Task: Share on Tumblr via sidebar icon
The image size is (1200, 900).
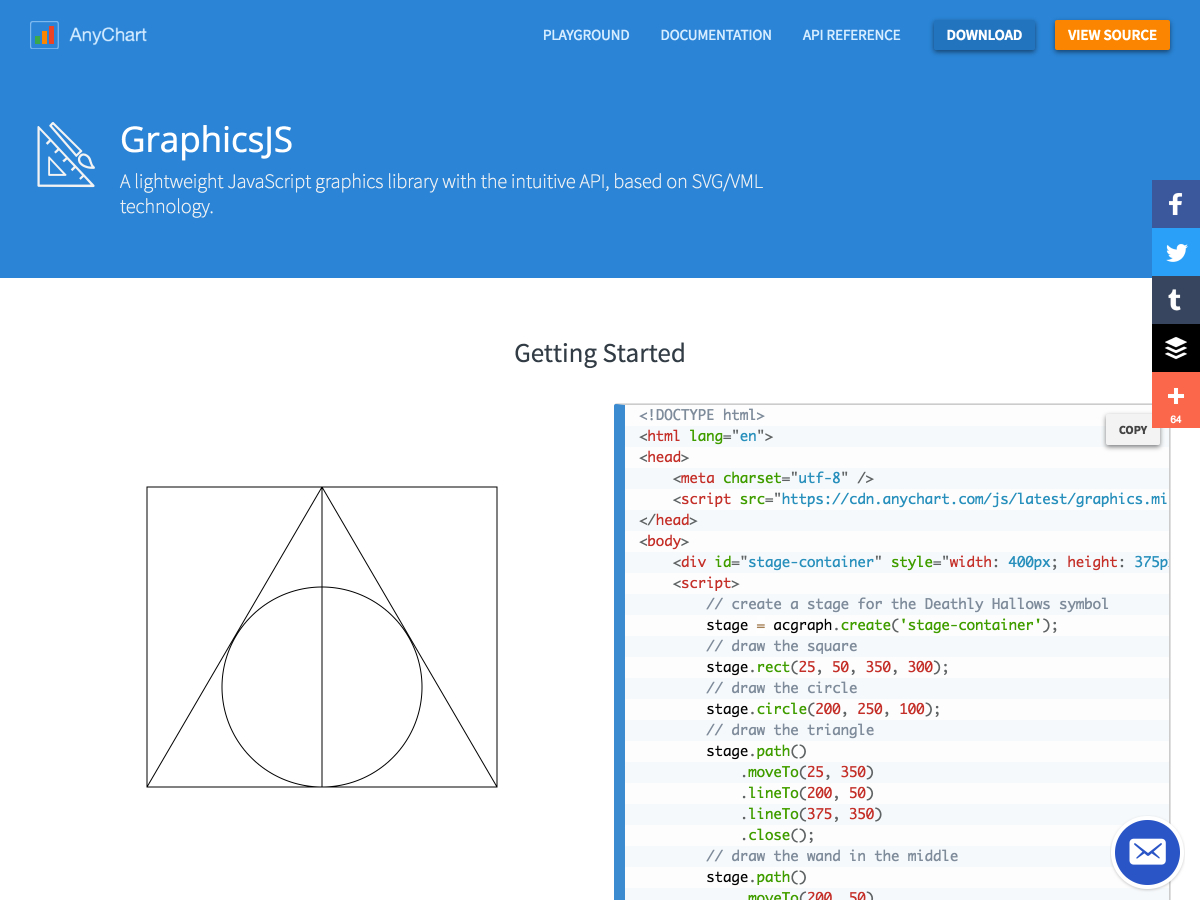Action: [x=1176, y=300]
